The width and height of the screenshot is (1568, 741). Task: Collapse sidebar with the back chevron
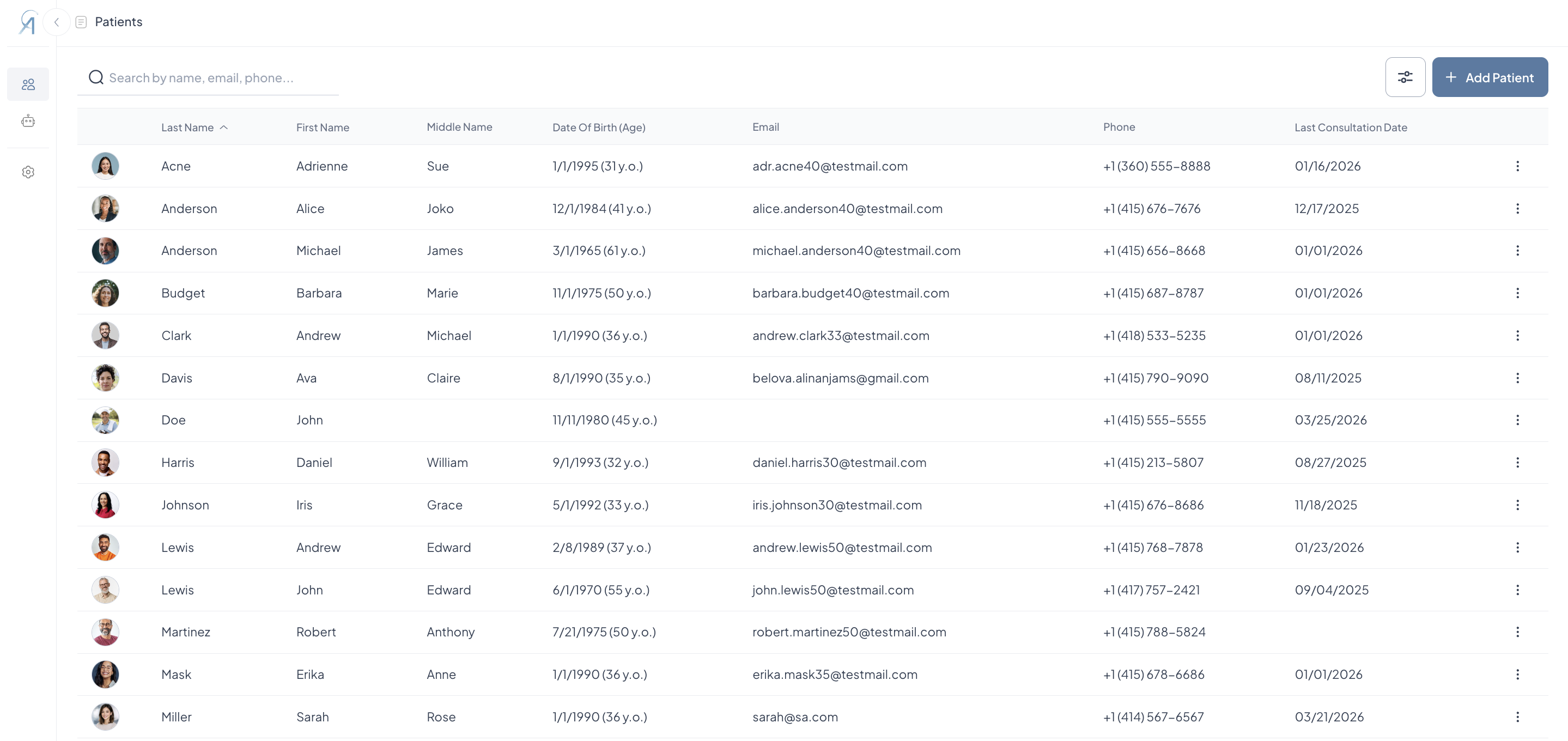tap(57, 22)
